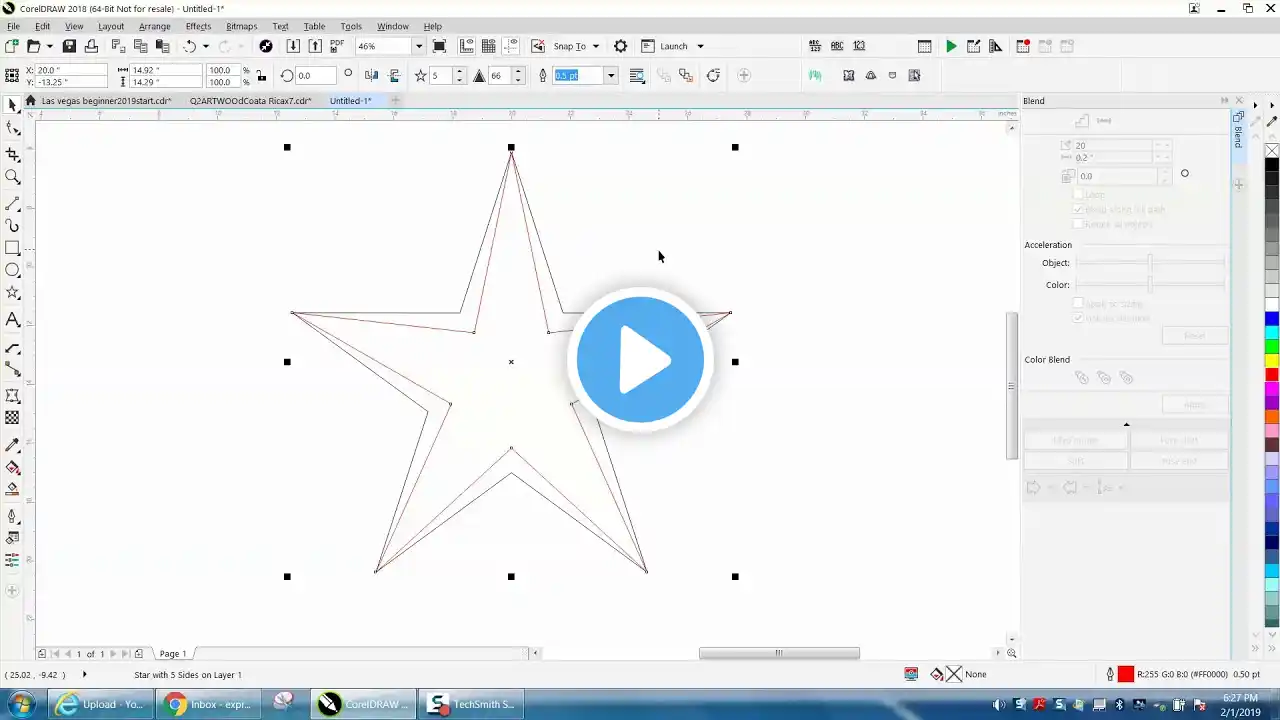This screenshot has width=1280, height=720.
Task: Open the zoom level dropdown
Action: (x=419, y=46)
